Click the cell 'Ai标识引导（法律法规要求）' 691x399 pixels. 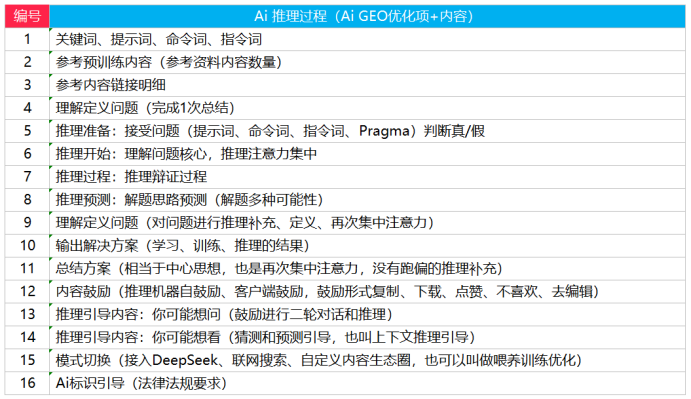pos(368,383)
